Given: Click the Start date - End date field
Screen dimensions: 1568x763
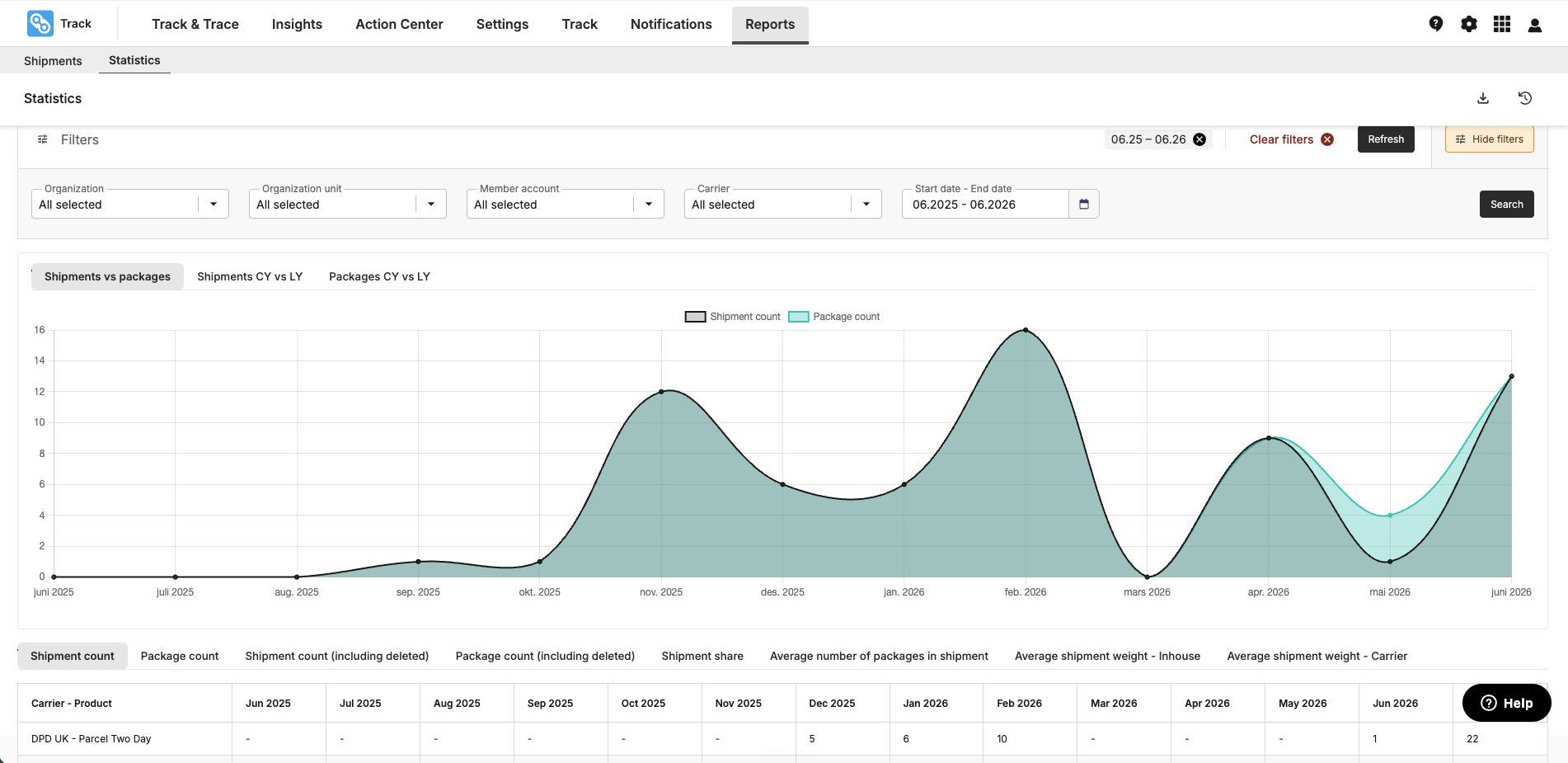Looking at the screenshot, I should (986, 204).
